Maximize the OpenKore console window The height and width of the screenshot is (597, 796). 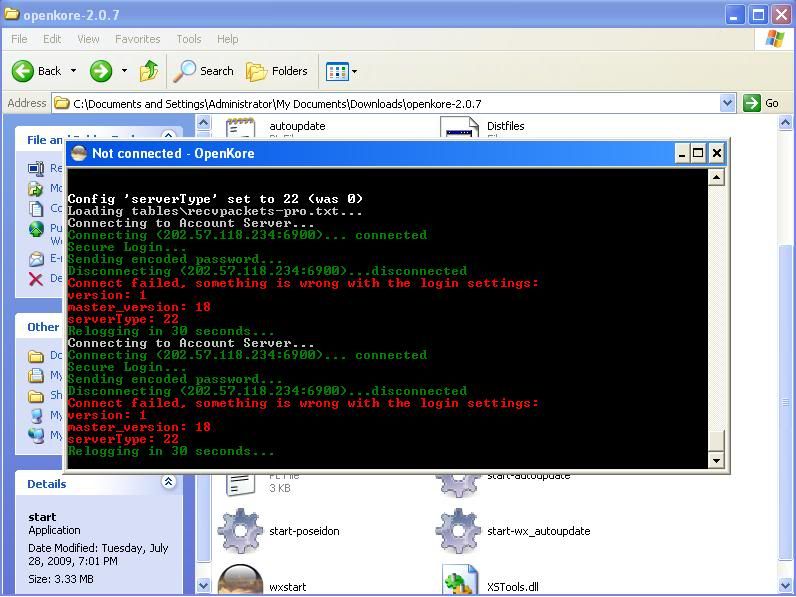[x=699, y=153]
